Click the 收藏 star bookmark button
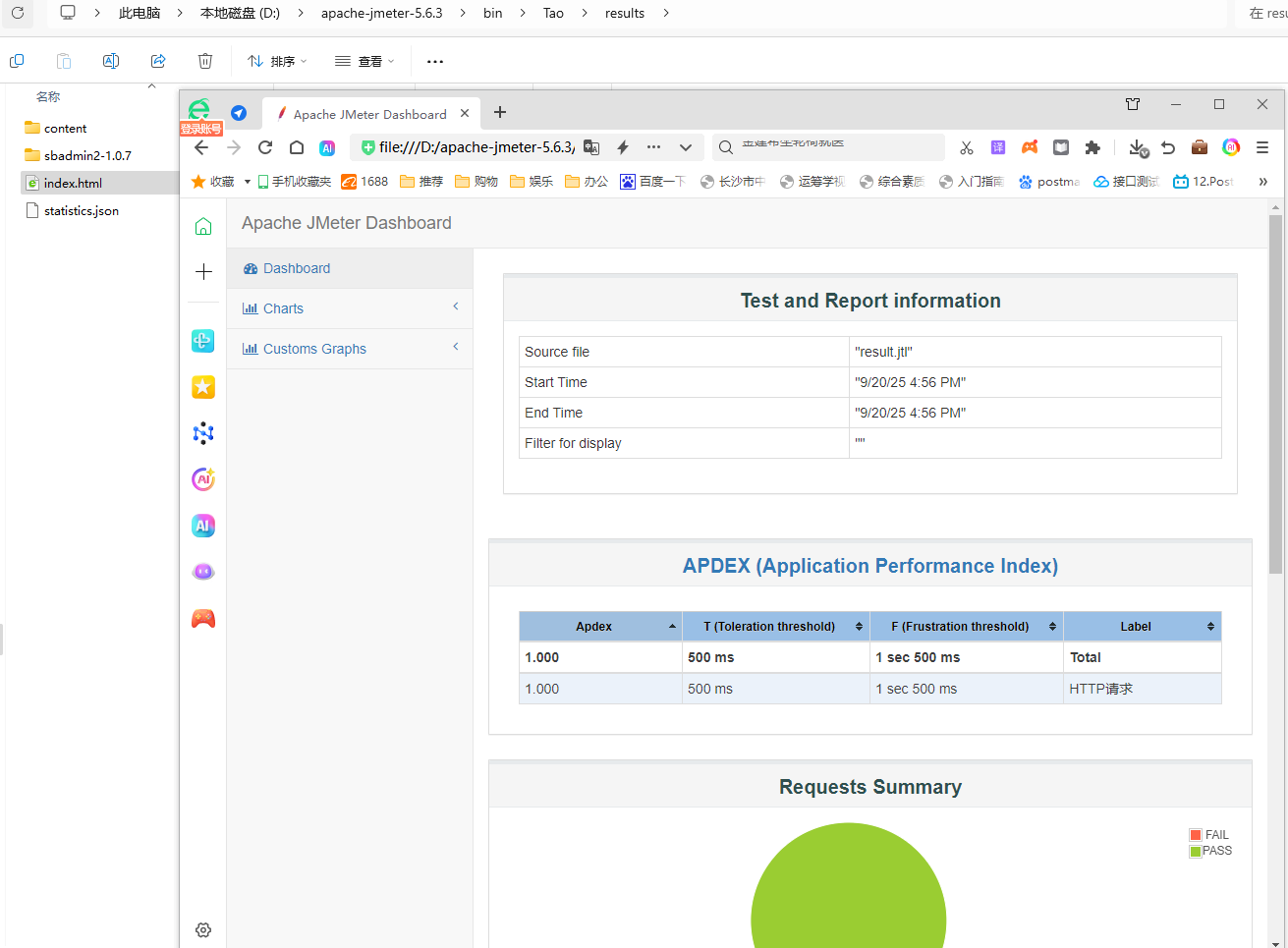 coord(213,182)
